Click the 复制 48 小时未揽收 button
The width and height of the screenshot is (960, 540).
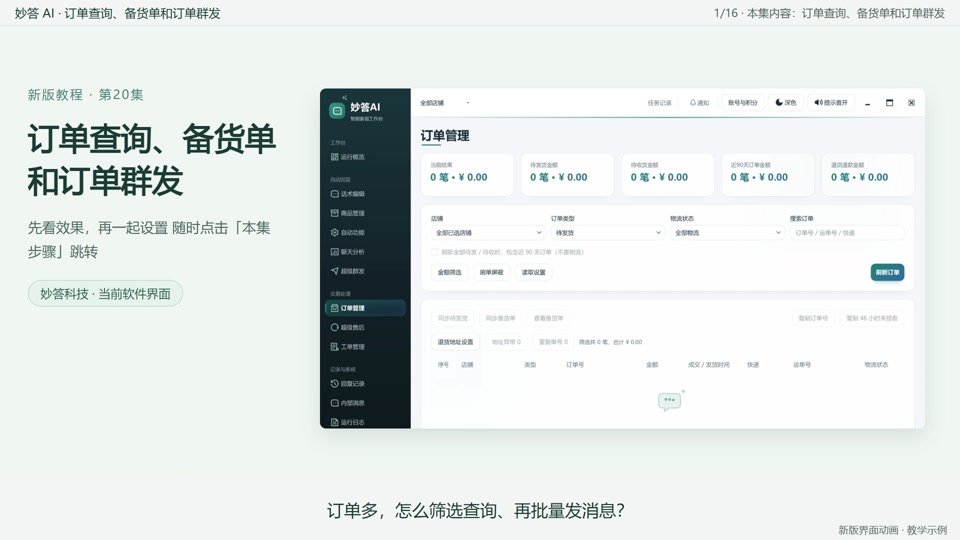872,318
